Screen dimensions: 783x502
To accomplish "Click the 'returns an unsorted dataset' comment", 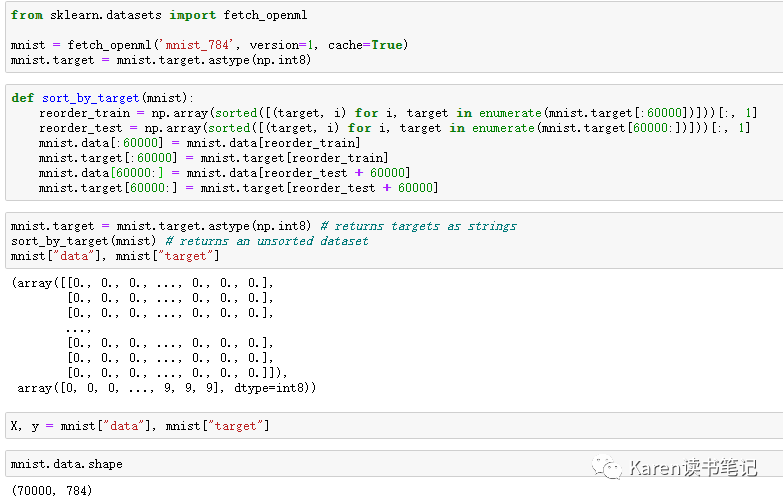I will pos(267,241).
